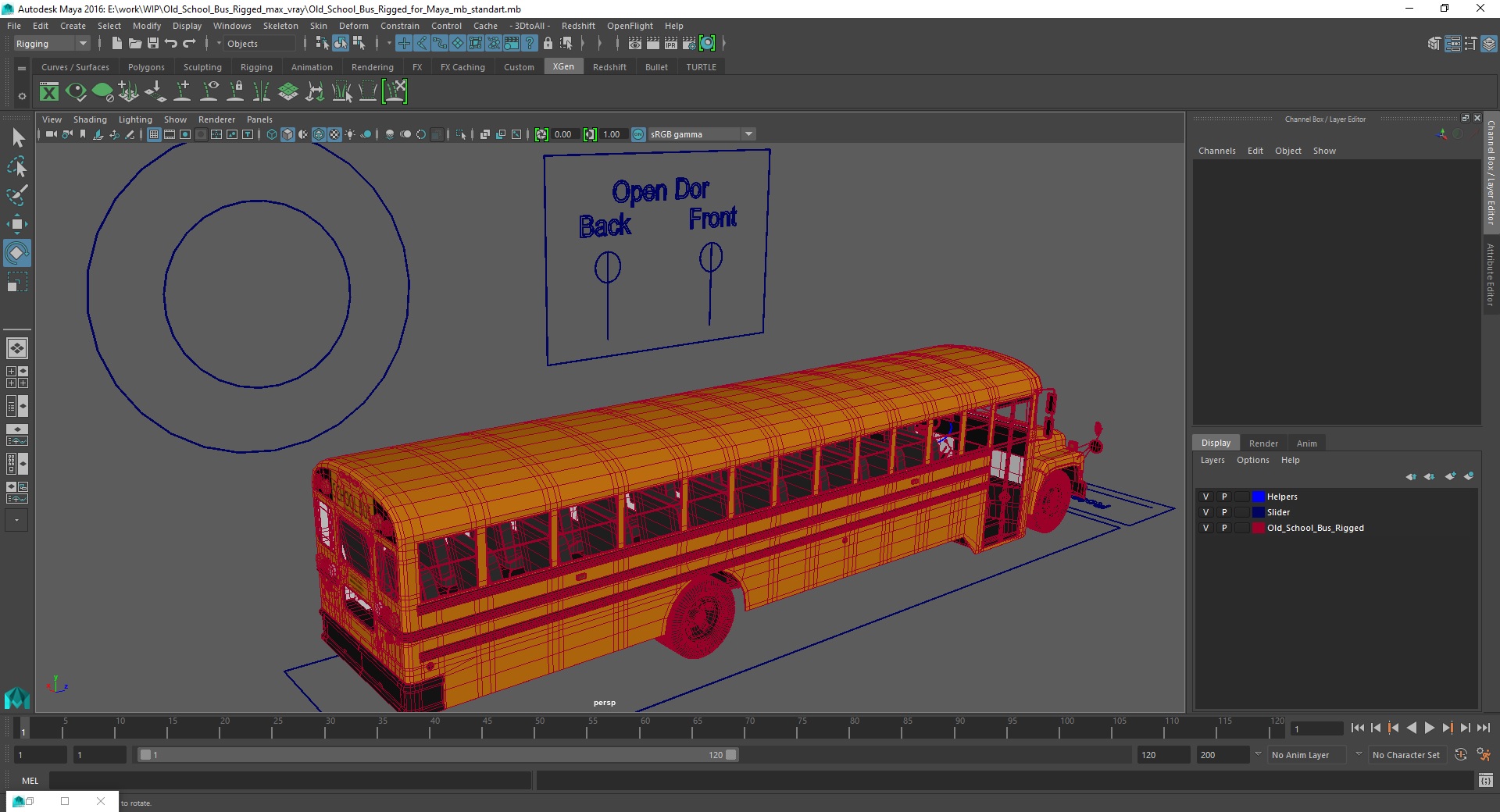Viewport: 1500px width, 812px height.
Task: Toggle visibility V of Helpers layer
Action: point(1205,497)
